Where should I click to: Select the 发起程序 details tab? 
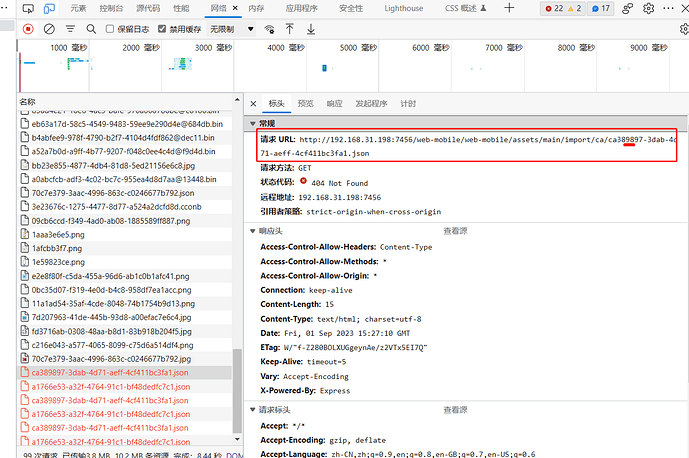tap(371, 104)
